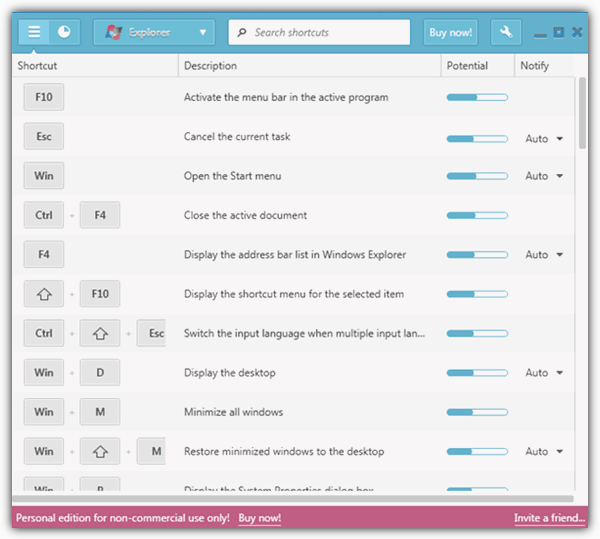Viewport: 600px width, 539px height.
Task: Click the magnifier icon in the search box
Action: pos(242,33)
